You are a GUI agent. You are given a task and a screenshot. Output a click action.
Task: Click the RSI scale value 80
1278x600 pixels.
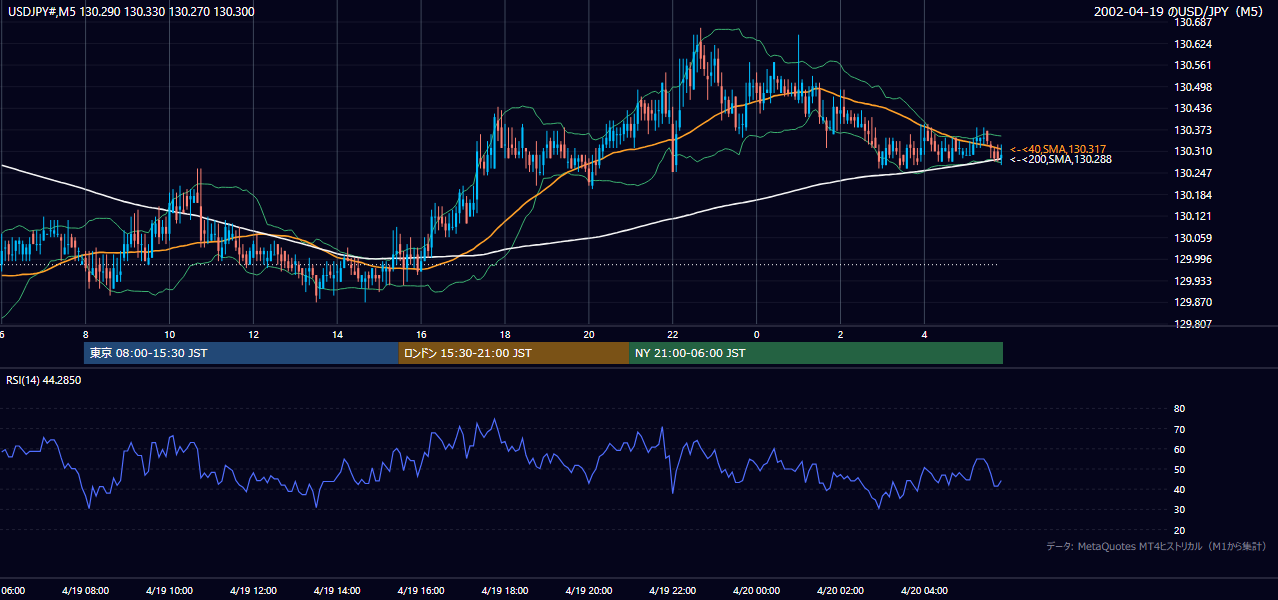(1179, 409)
